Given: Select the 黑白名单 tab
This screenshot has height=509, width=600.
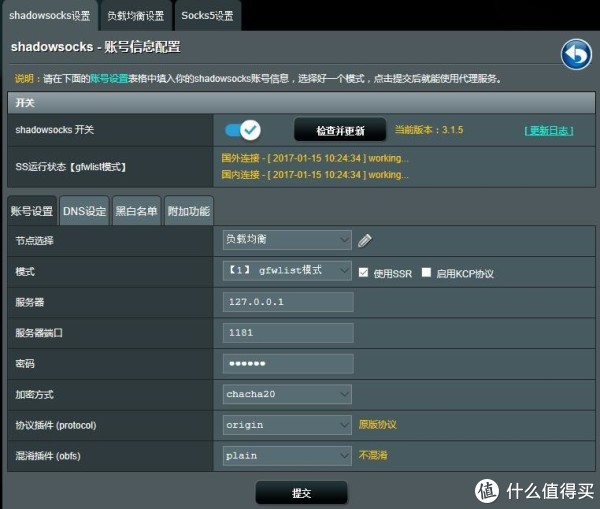Looking at the screenshot, I should pos(137,211).
